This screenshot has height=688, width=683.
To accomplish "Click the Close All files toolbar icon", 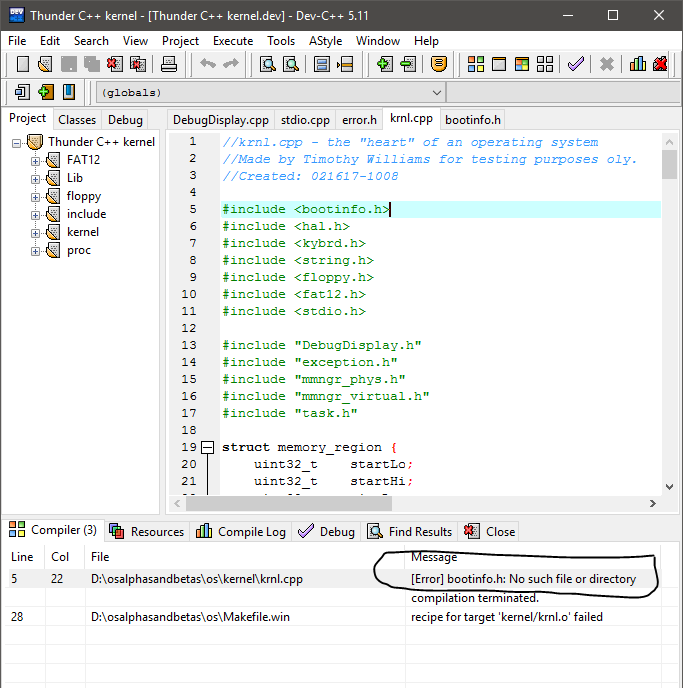I will 138,64.
